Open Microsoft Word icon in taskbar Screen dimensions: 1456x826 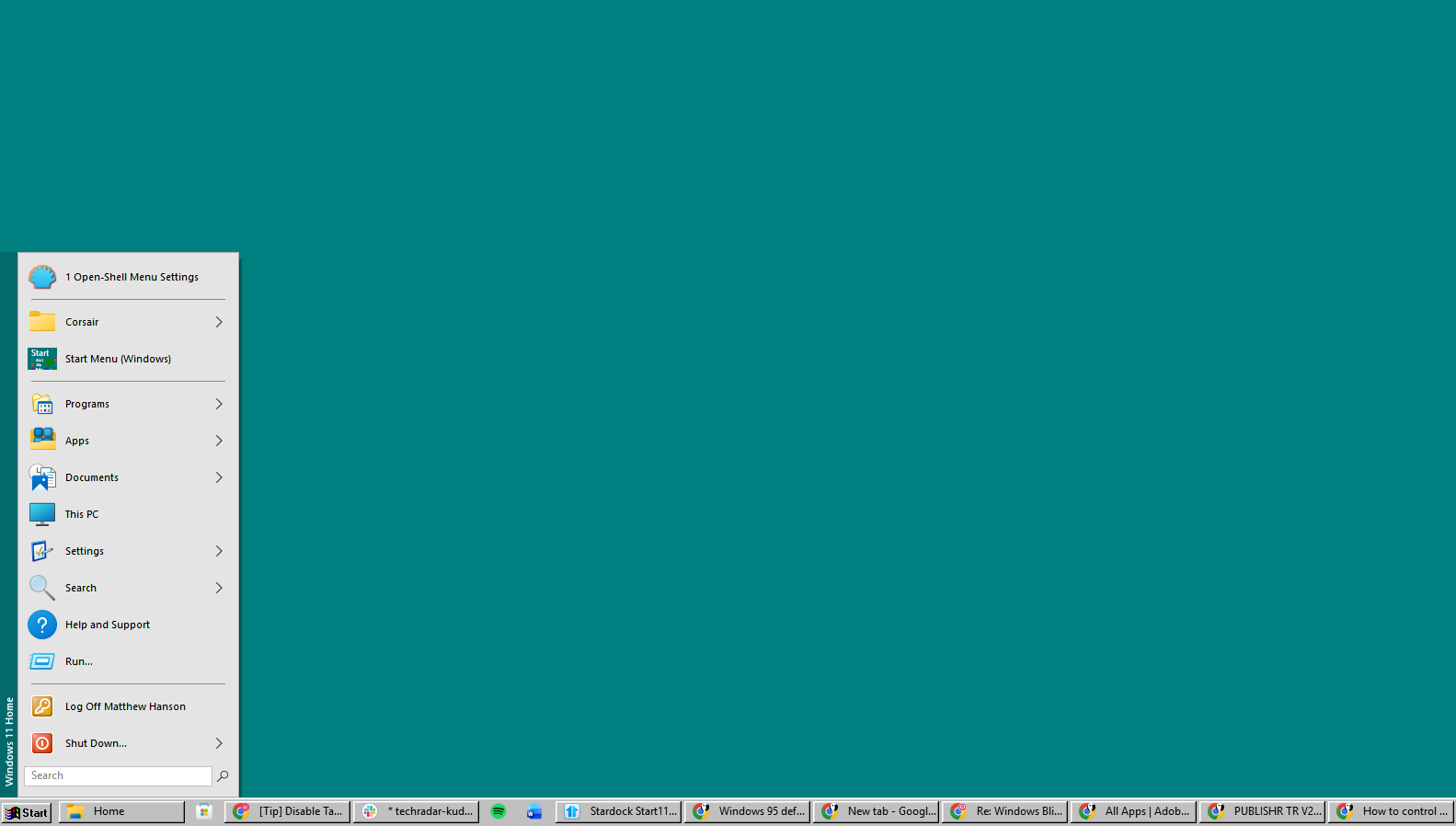[x=534, y=811]
